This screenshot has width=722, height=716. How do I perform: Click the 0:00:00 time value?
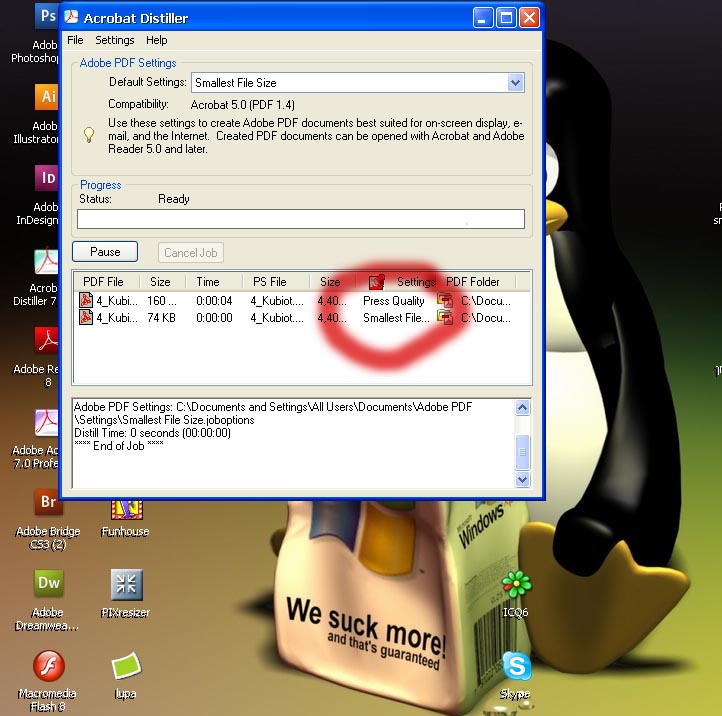click(214, 318)
